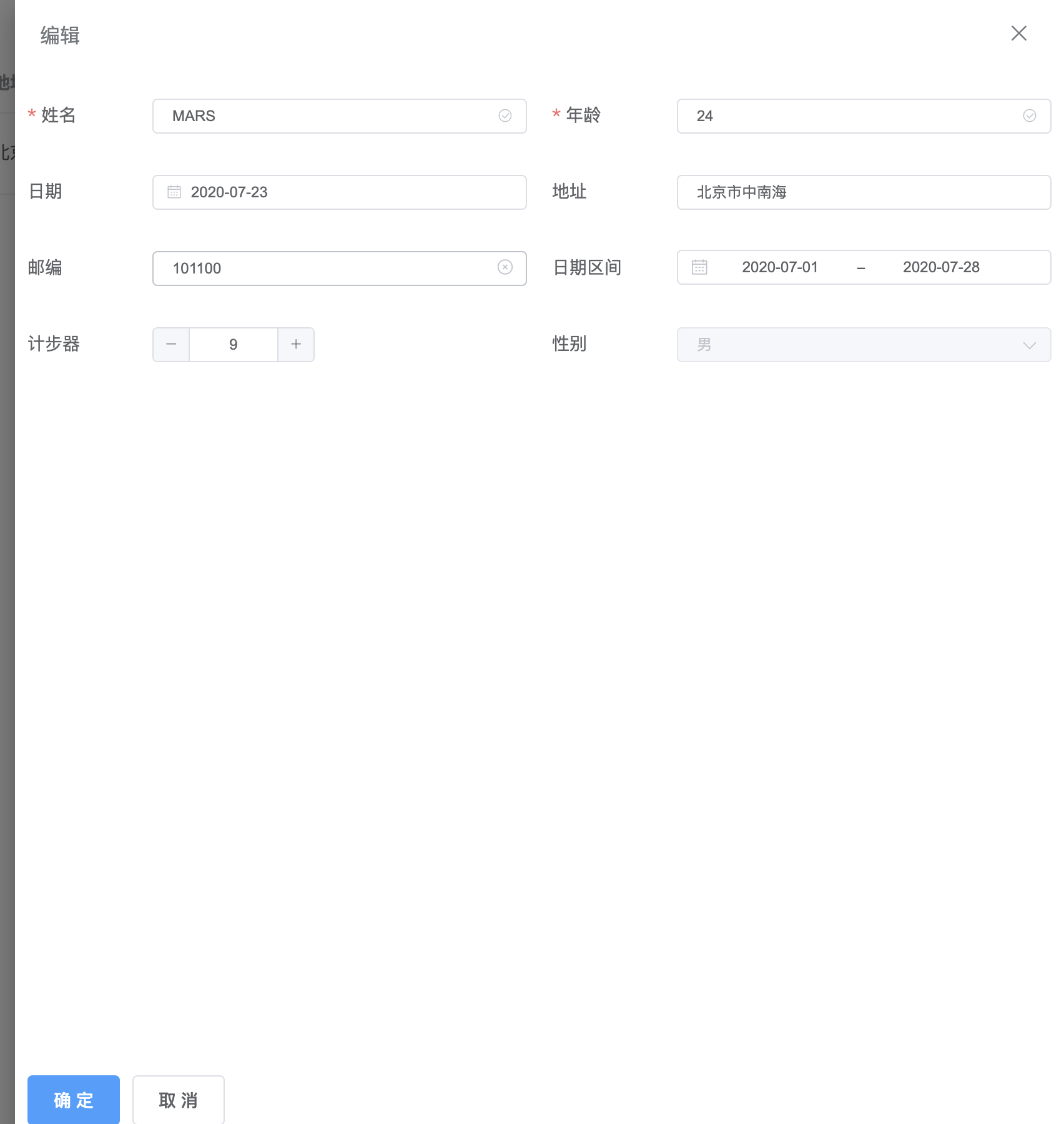Image resolution: width=1064 pixels, height=1124 pixels.
Task: Confirm with the 确定 button
Action: click(74, 1100)
